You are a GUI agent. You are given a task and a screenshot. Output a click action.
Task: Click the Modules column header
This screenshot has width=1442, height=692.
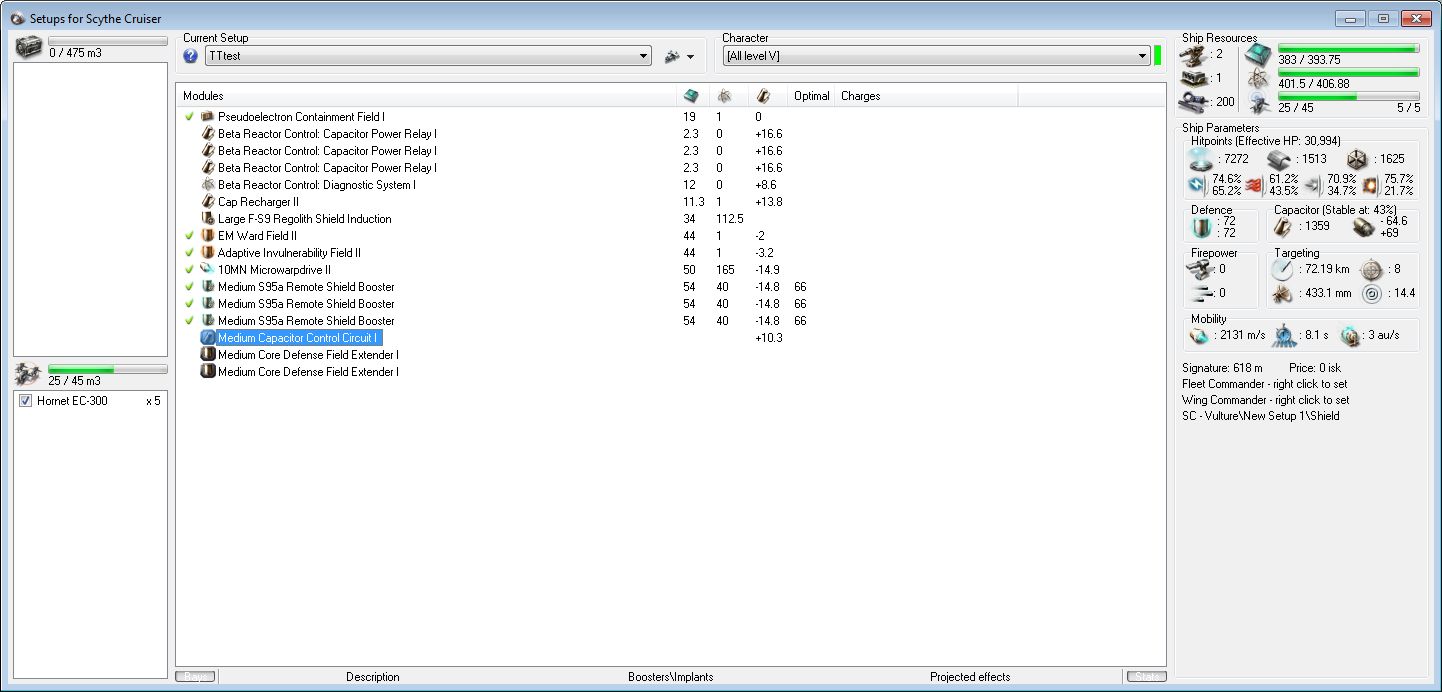click(427, 96)
